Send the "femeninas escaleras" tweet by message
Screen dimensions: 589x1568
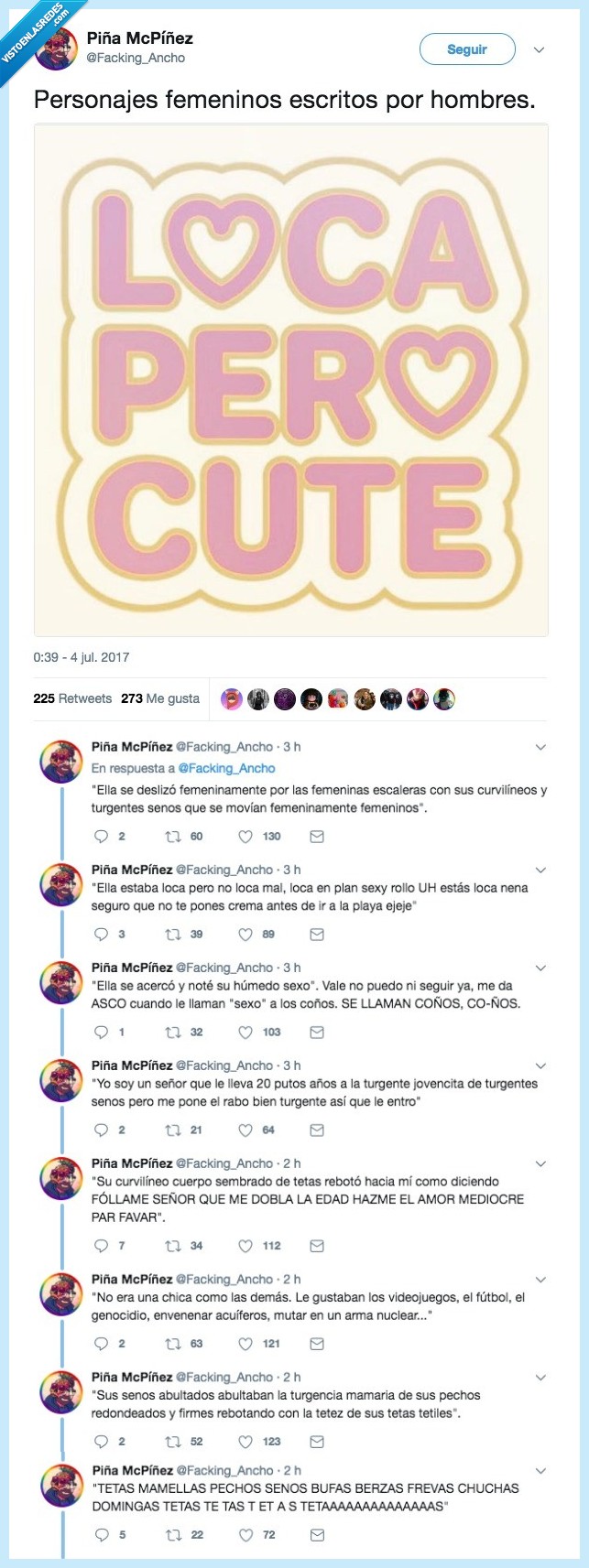(x=317, y=836)
